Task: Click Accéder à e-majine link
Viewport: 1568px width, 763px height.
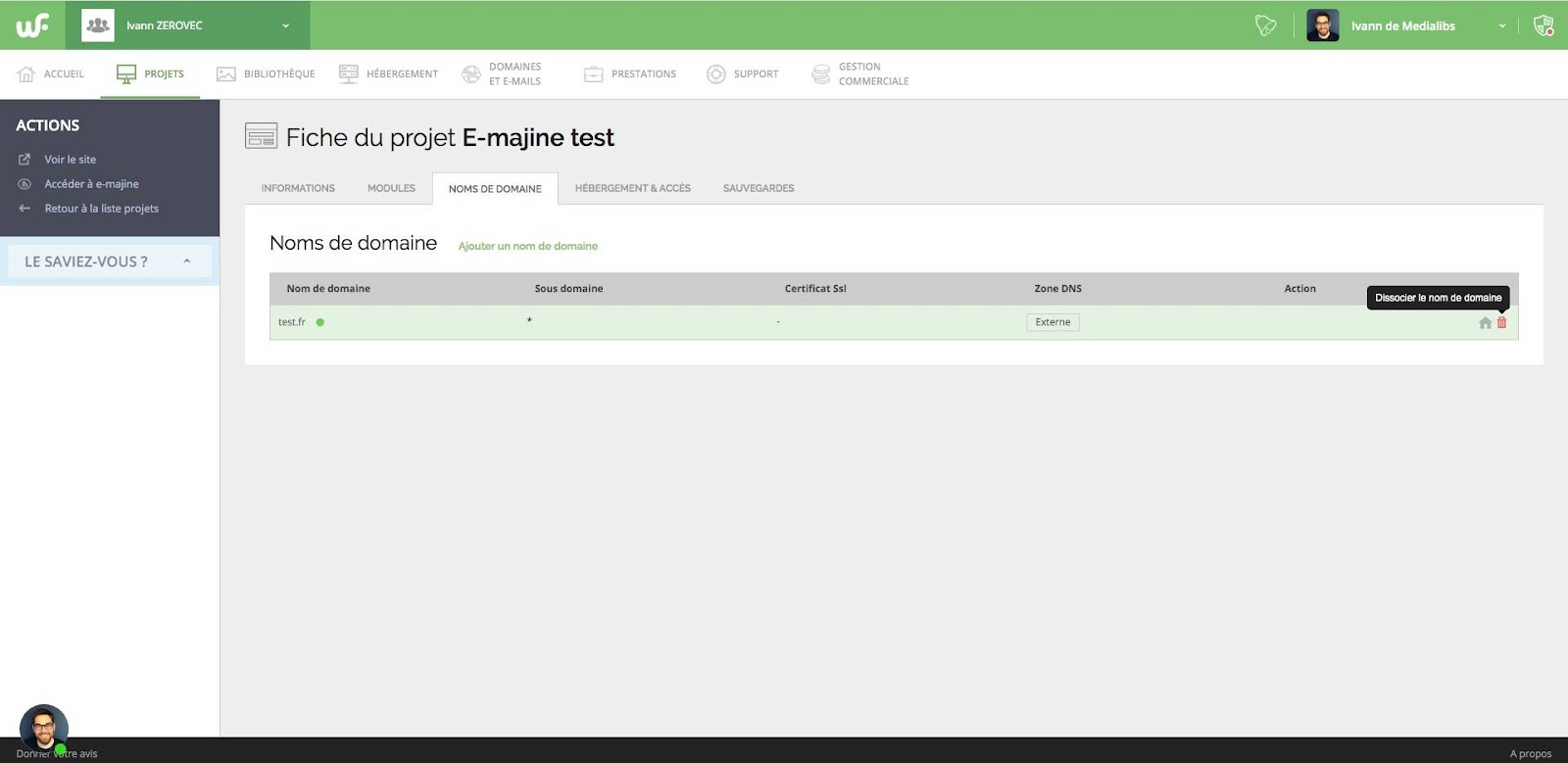Action: coord(91,184)
